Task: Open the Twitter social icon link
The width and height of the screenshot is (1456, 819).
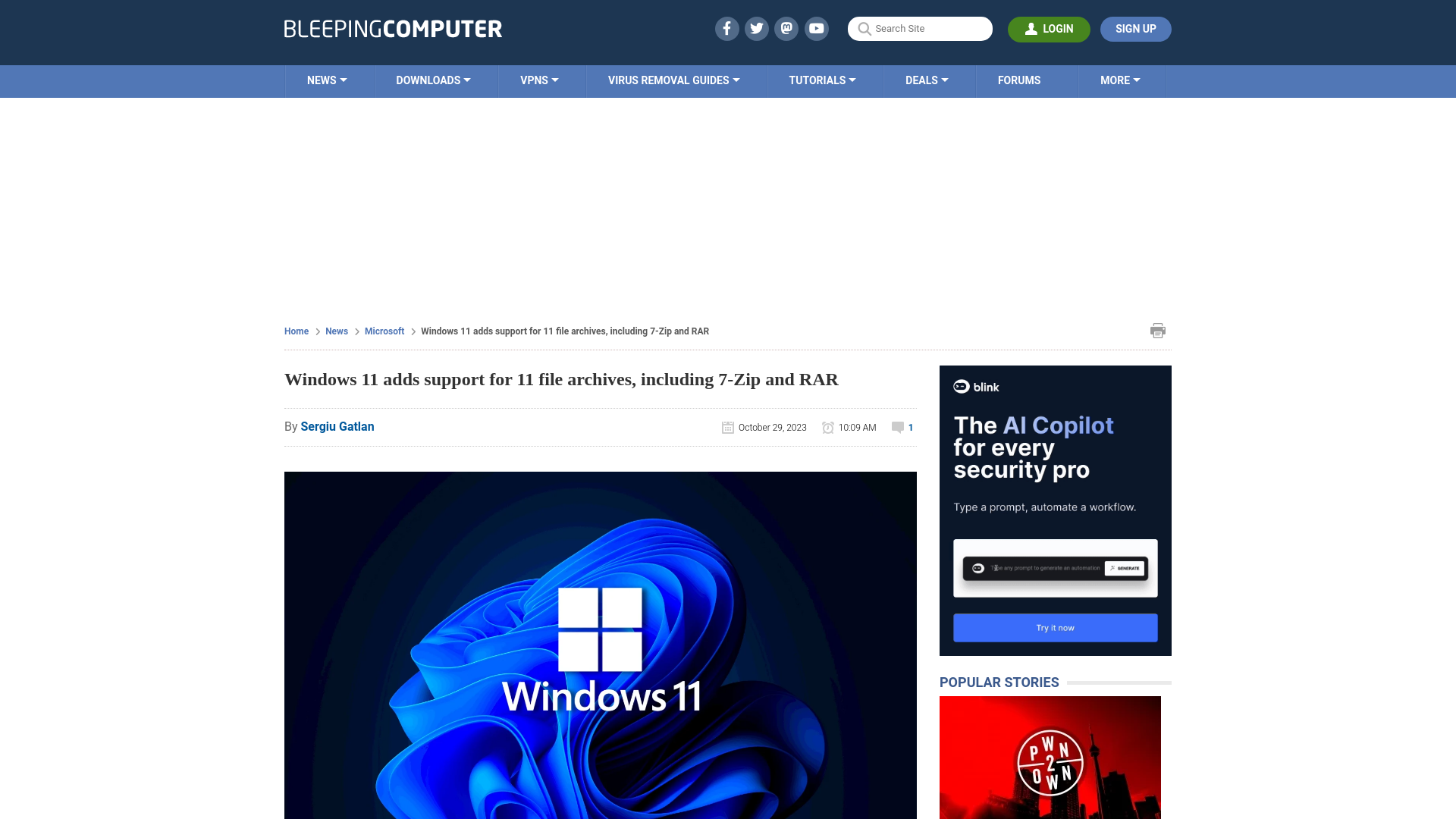Action: [x=757, y=28]
